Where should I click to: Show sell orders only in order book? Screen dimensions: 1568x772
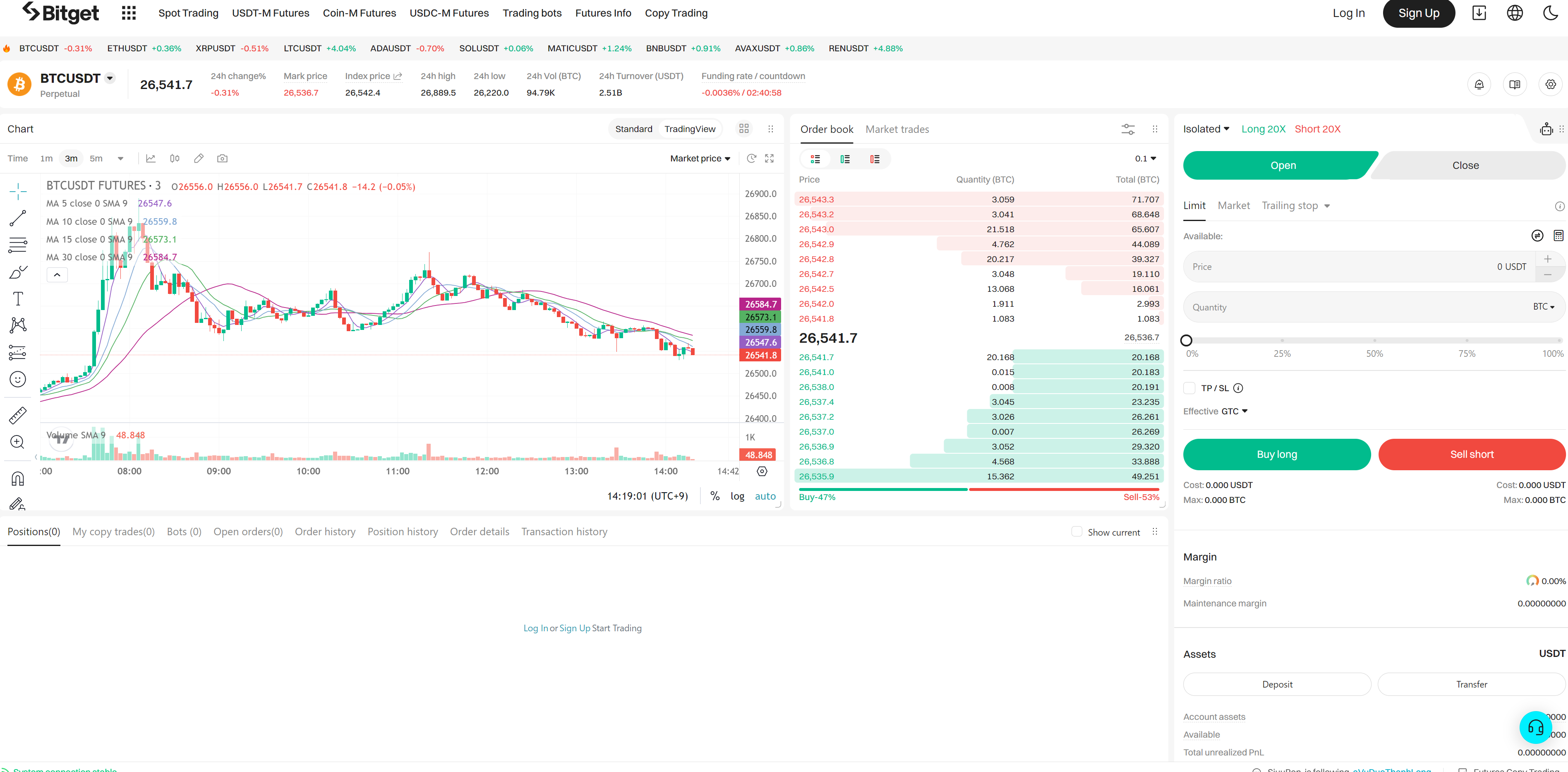pyautogui.click(x=874, y=159)
